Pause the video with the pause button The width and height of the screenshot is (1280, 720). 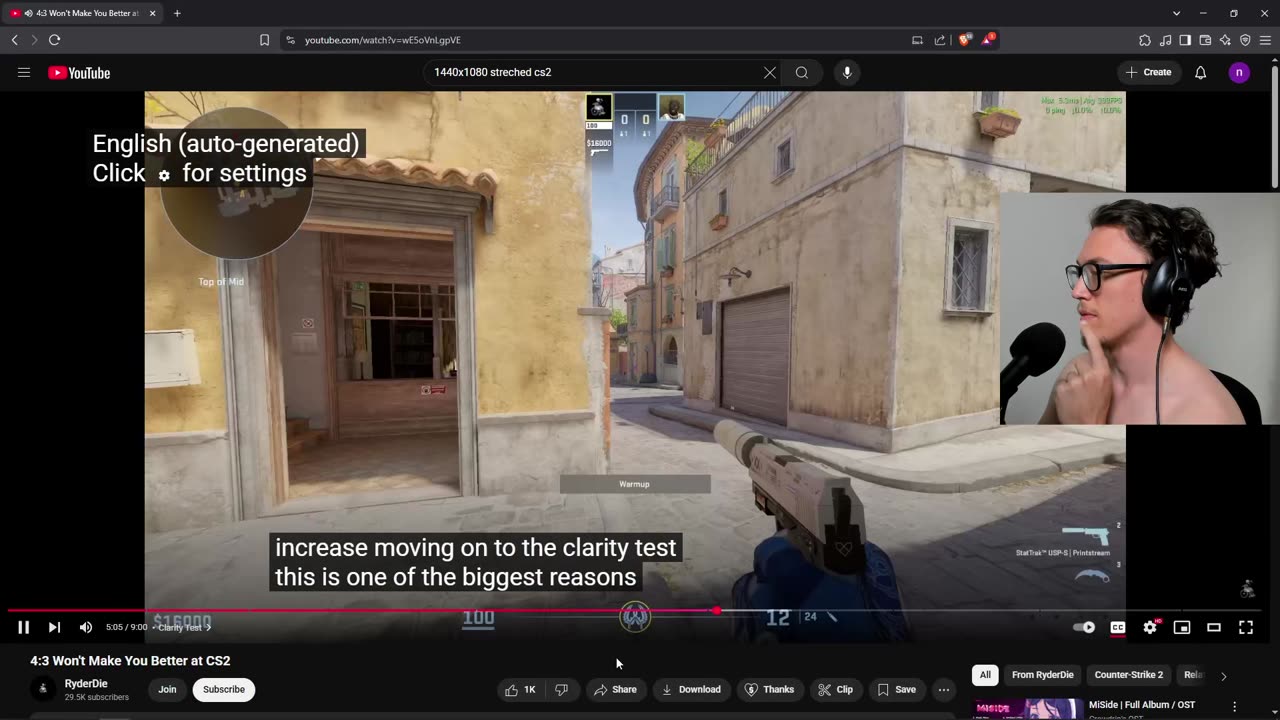click(x=24, y=627)
